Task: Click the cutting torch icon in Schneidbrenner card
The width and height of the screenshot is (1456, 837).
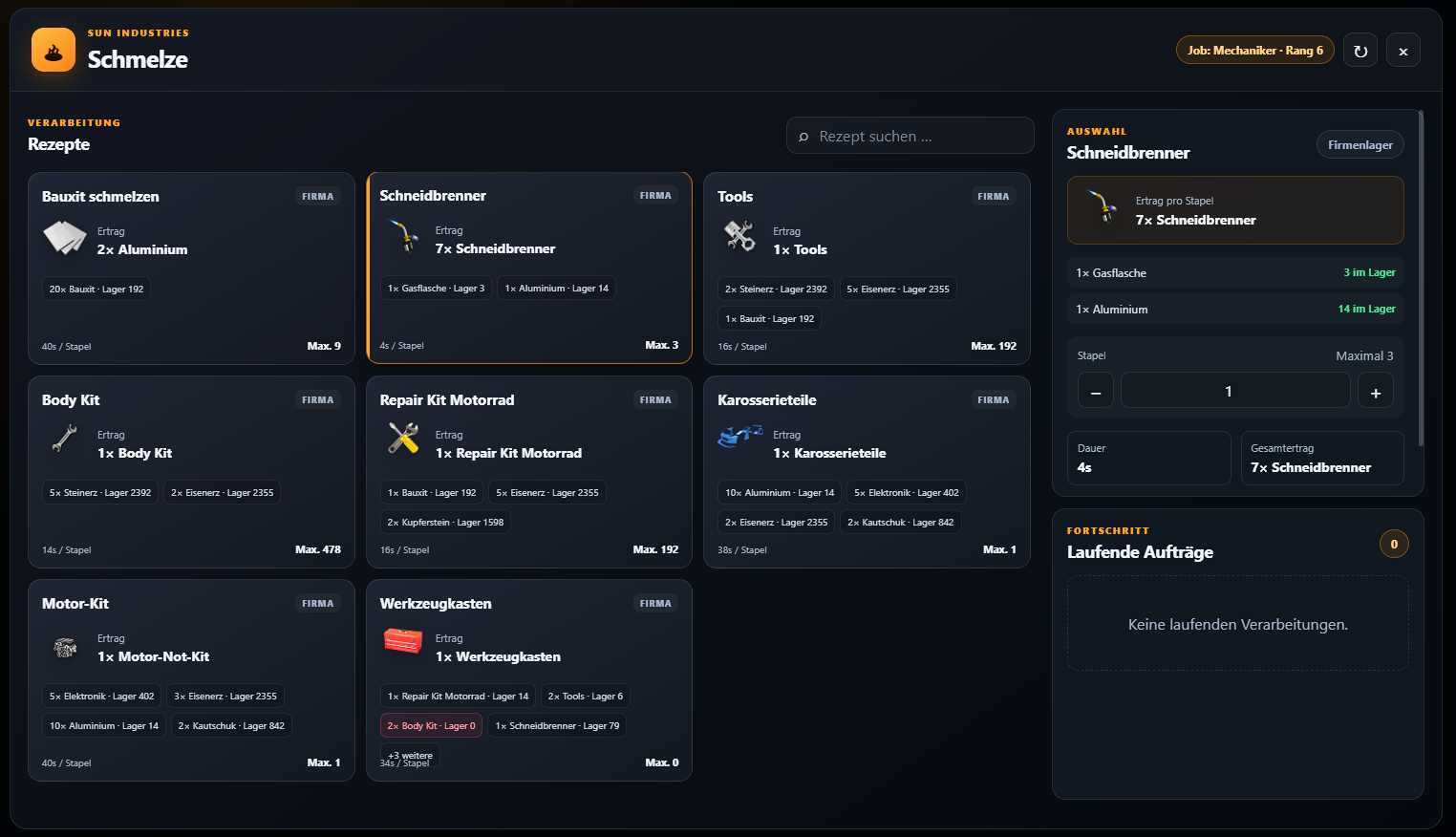Action: tap(403, 236)
